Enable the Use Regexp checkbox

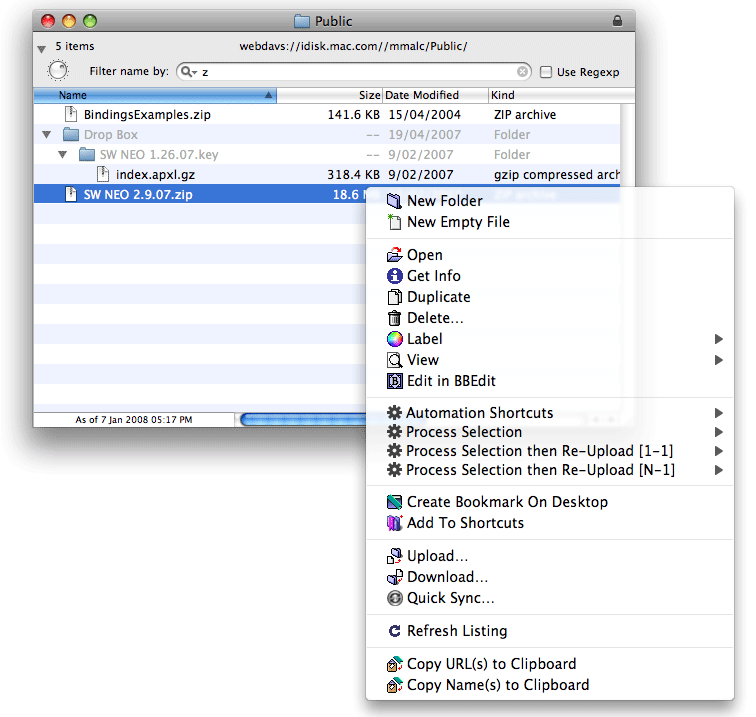point(546,72)
